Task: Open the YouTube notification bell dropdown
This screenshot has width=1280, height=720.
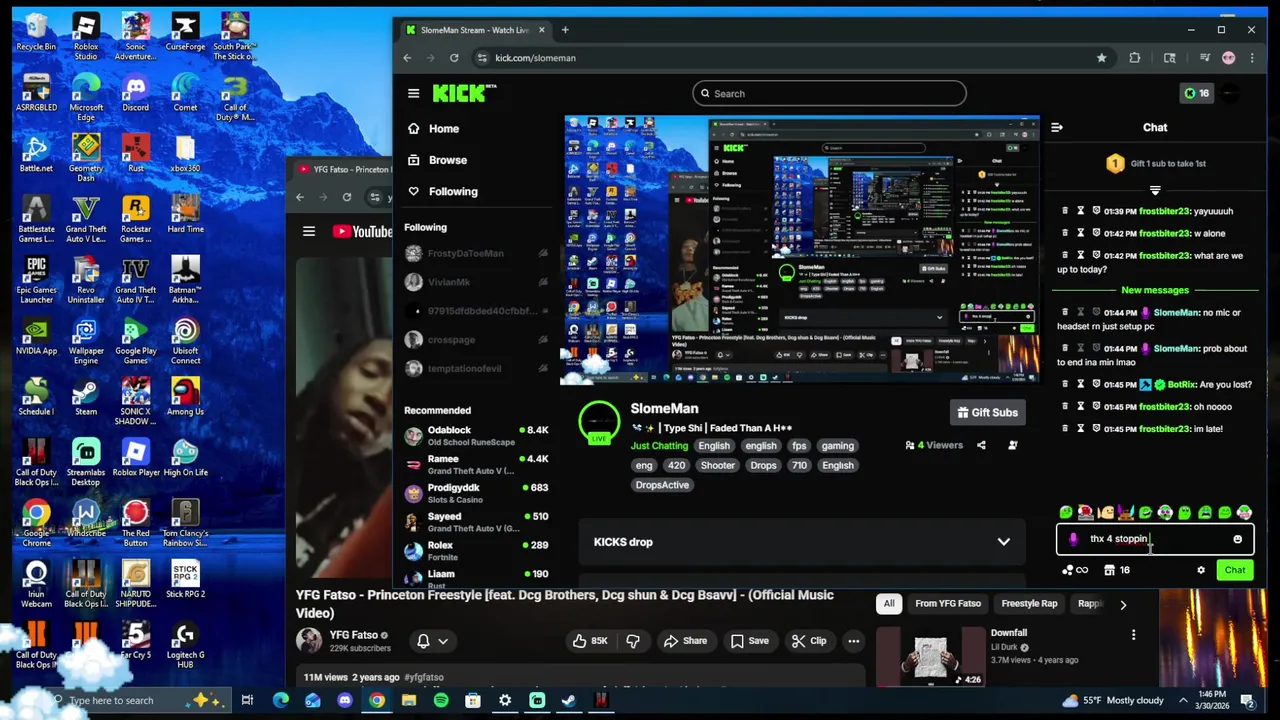Action: coord(431,641)
